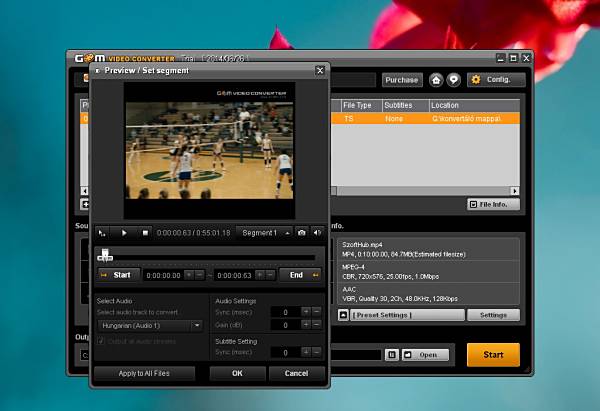The height and width of the screenshot is (411, 600).
Task: Open the home page icon
Action: coord(436,80)
